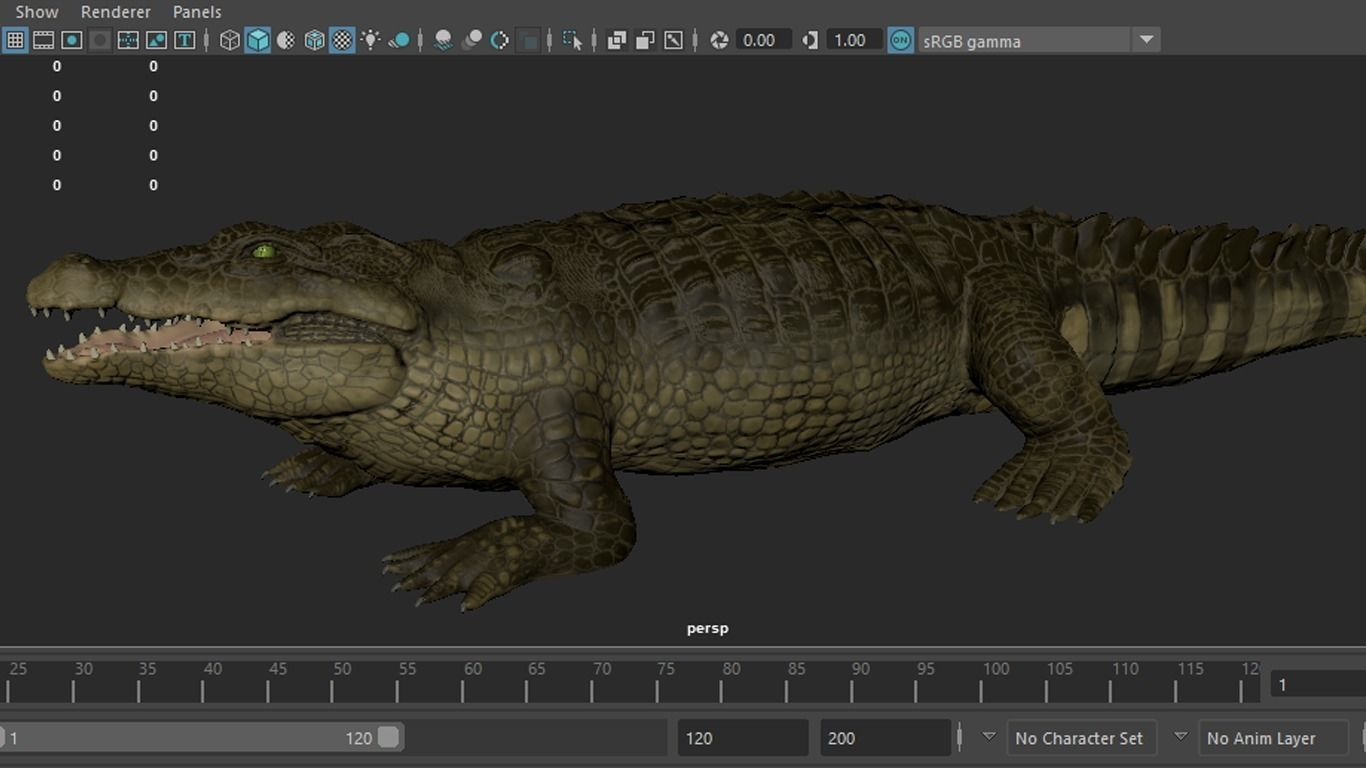
Task: Jump to frame 100 on time slider
Action: point(981,690)
